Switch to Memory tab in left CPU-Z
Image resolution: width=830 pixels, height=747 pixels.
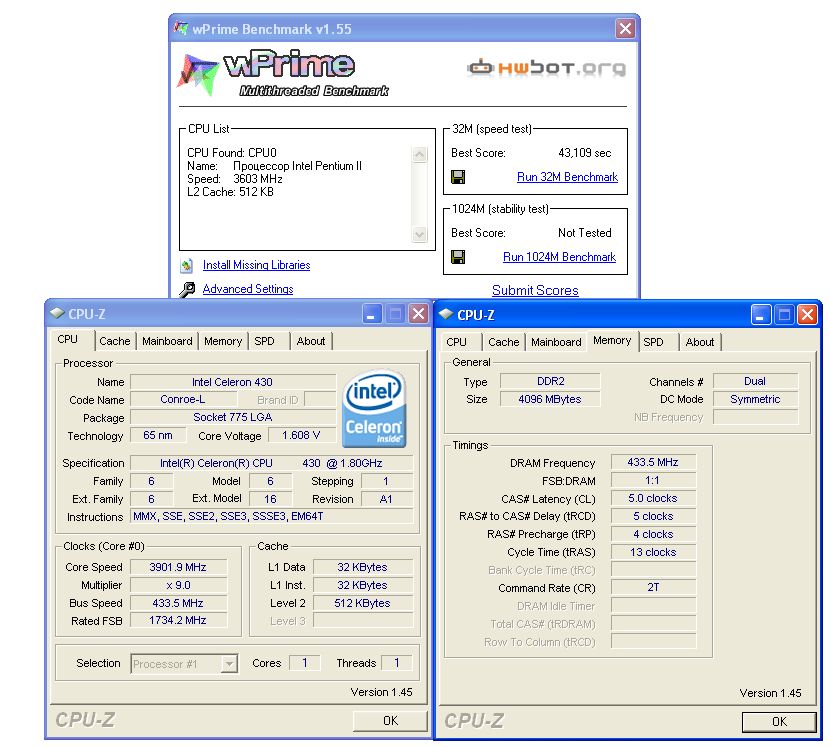point(223,341)
